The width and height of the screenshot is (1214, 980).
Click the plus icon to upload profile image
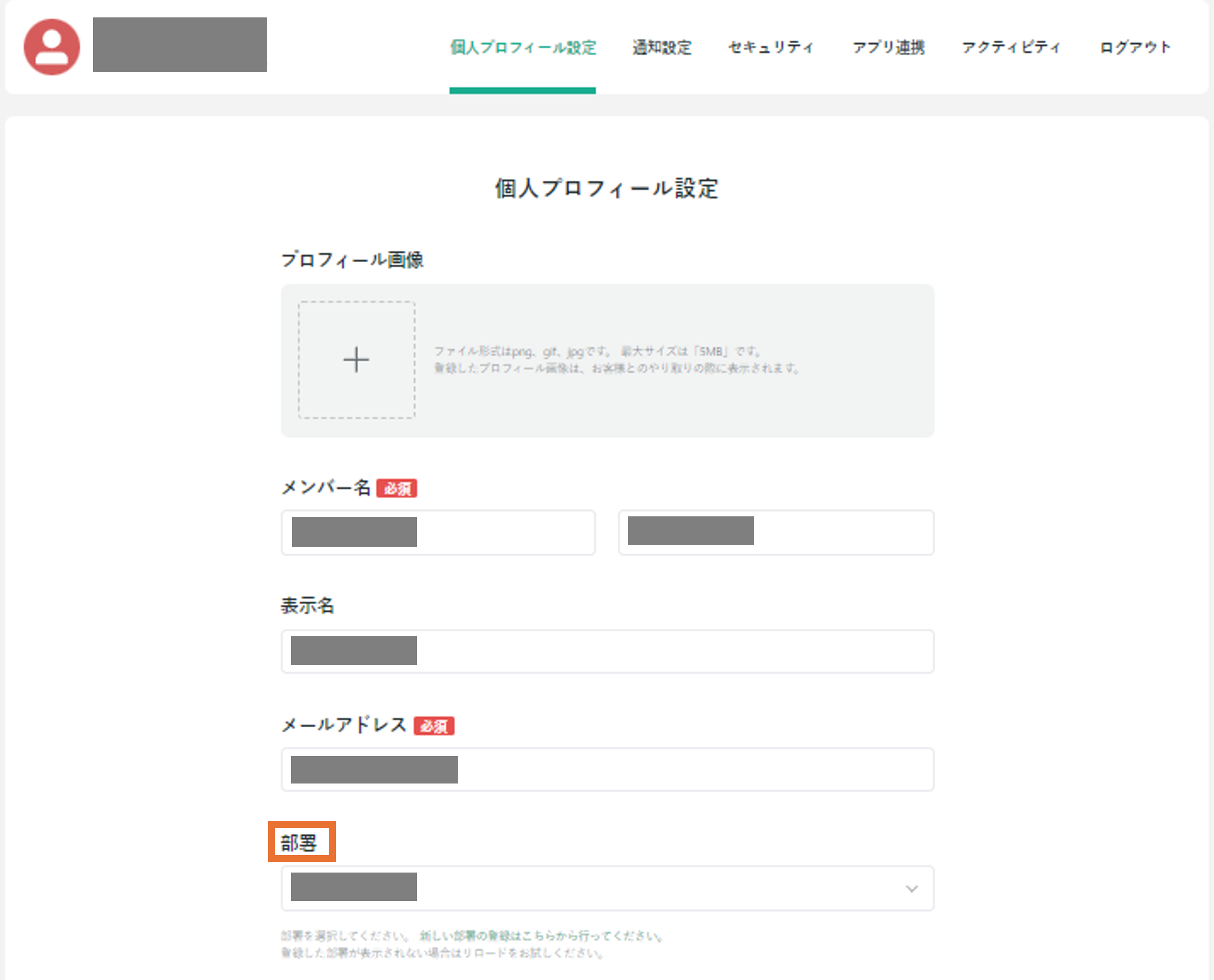click(x=356, y=360)
